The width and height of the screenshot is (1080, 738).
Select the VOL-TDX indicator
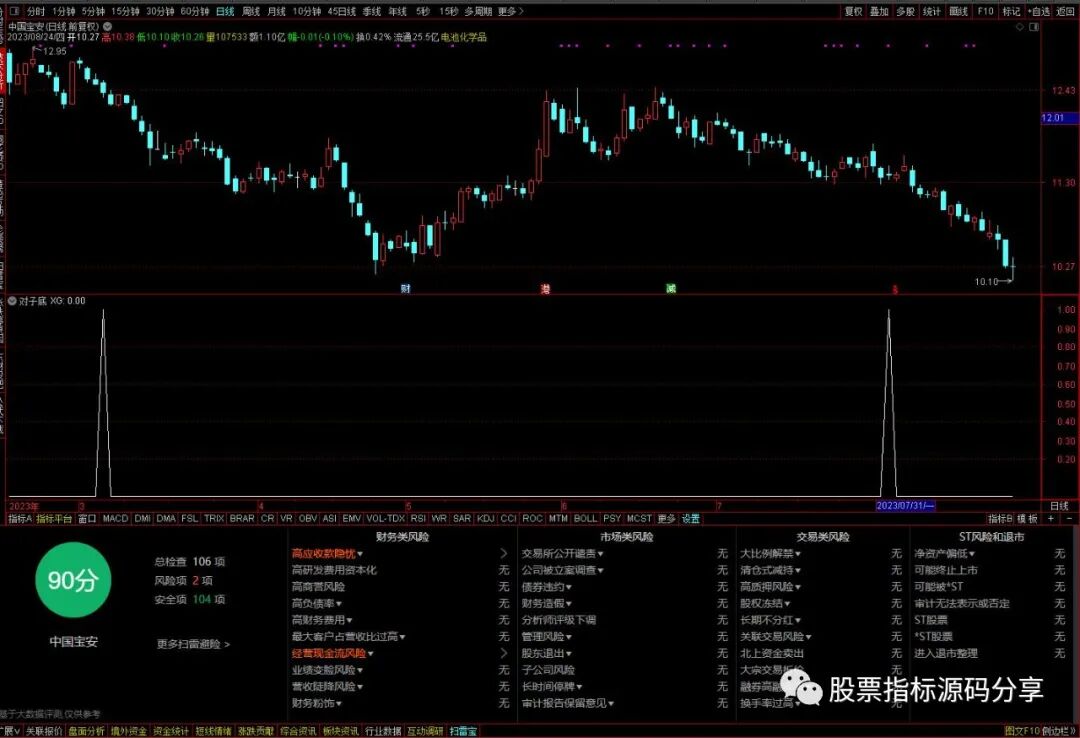385,518
